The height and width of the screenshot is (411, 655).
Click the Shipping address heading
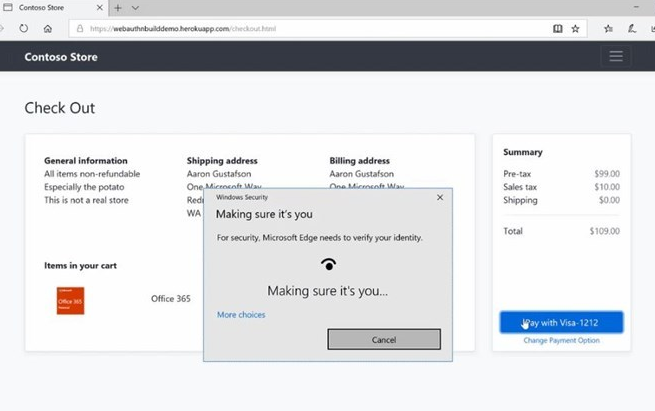(222, 161)
